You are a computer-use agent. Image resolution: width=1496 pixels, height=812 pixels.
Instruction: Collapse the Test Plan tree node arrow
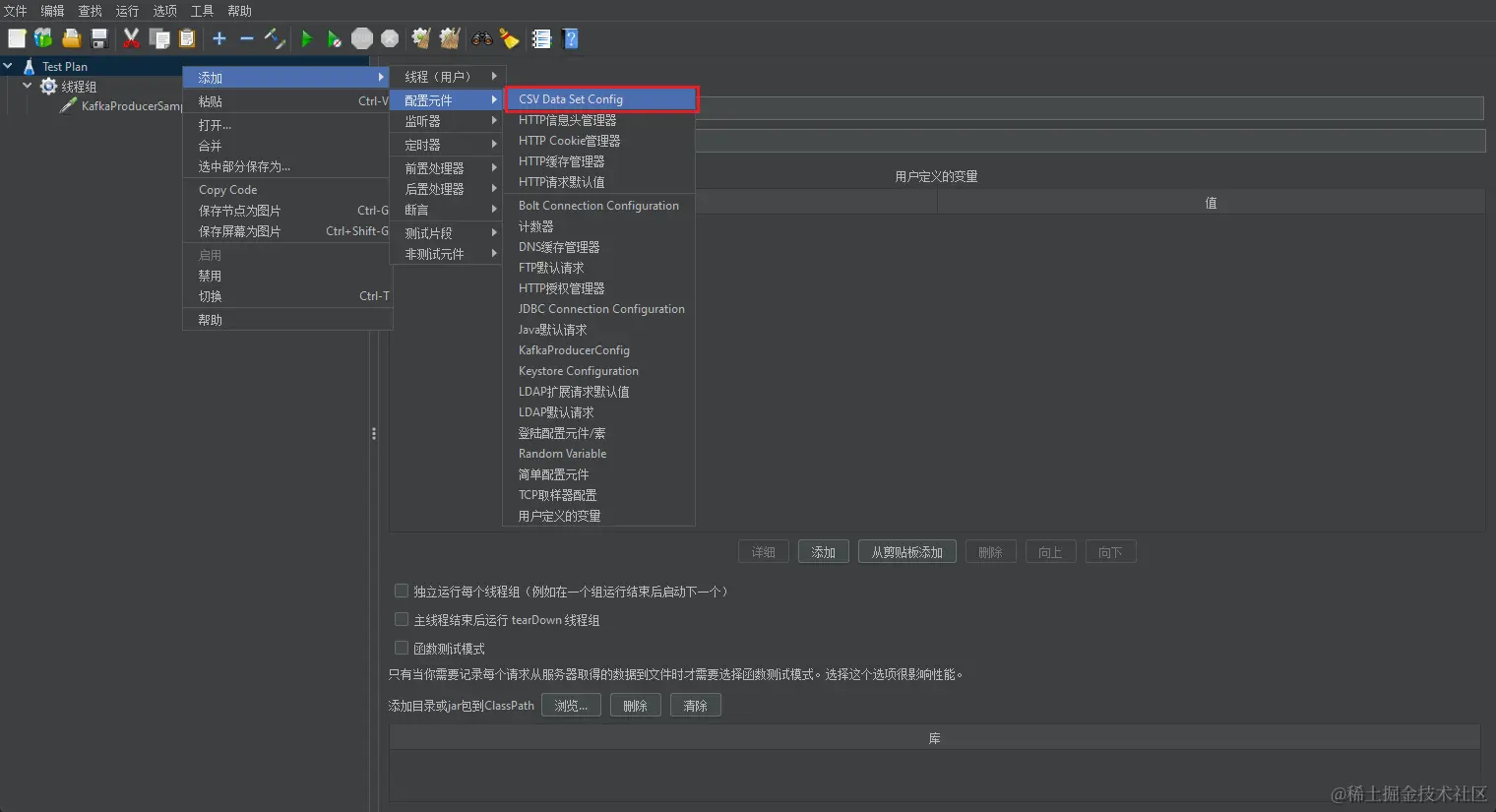pos(8,66)
